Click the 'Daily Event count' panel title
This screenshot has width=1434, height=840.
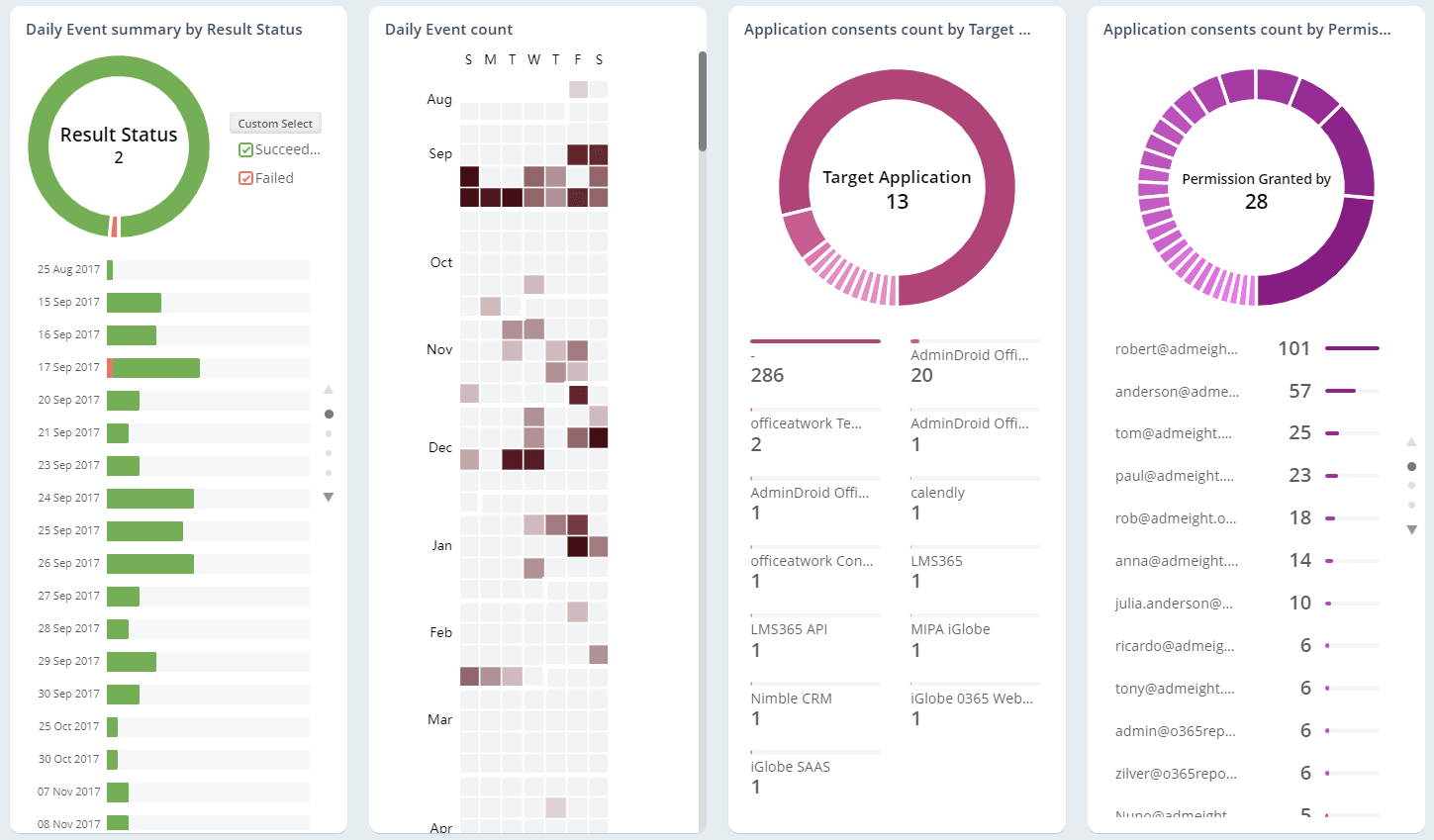[x=448, y=29]
